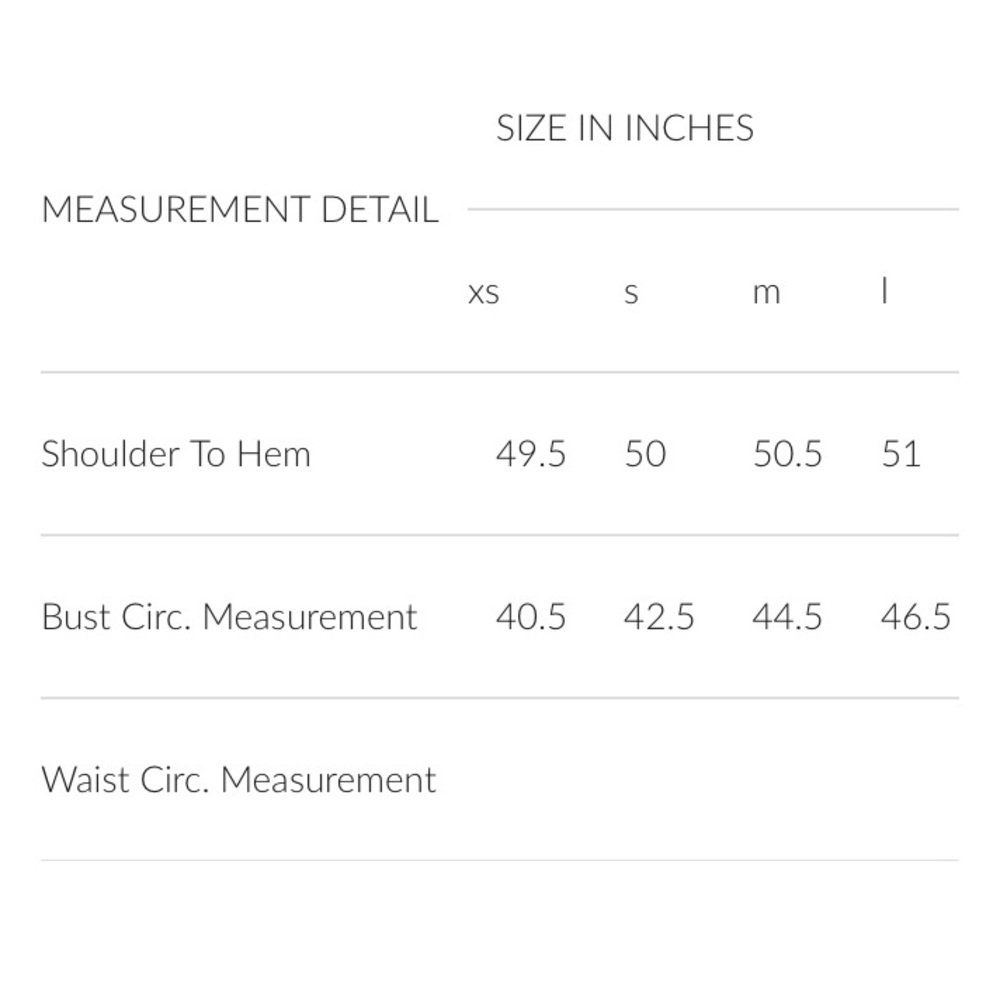Click the SIZE IN INCHES heading
The width and height of the screenshot is (1000, 1000).
point(625,128)
